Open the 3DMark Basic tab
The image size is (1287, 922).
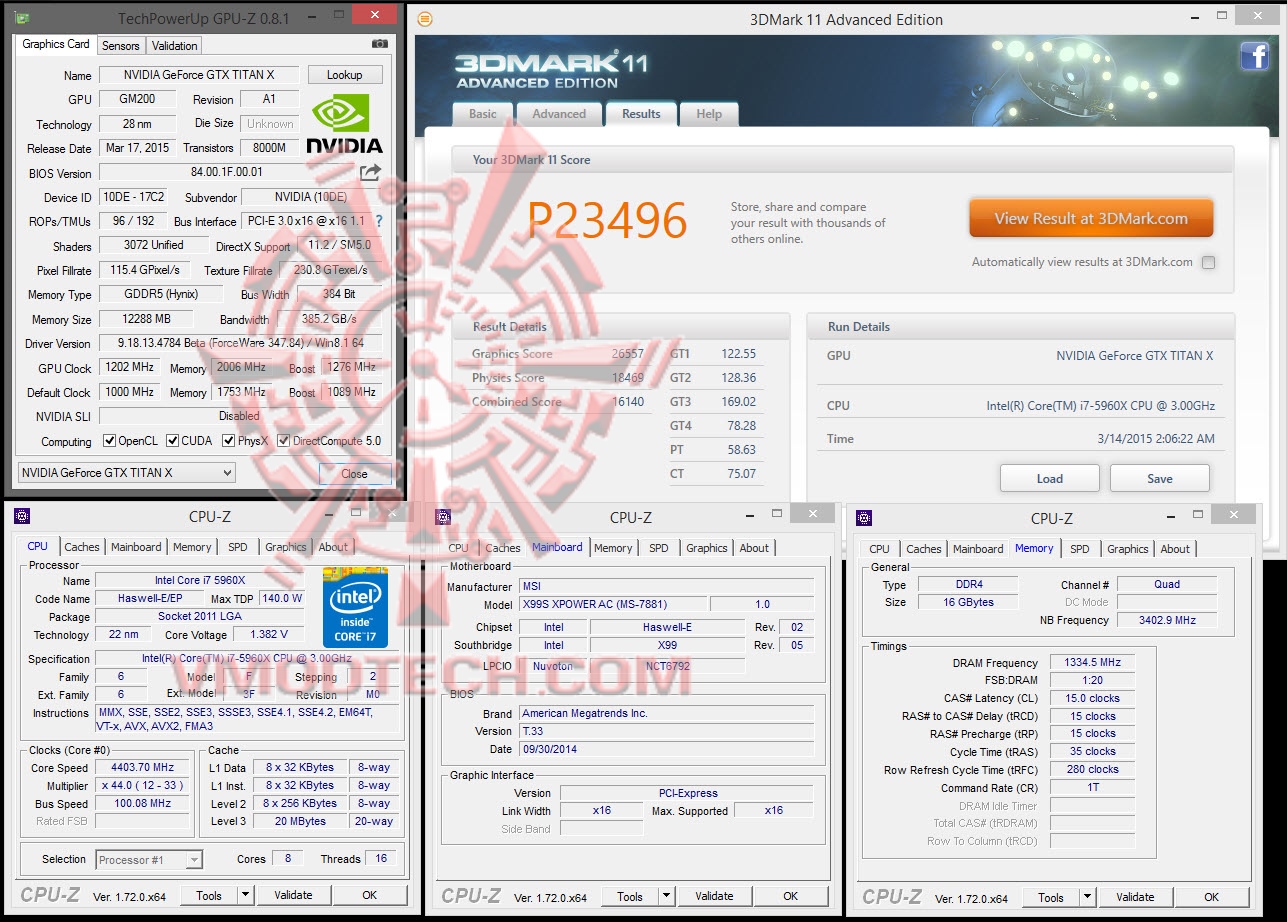pos(483,114)
